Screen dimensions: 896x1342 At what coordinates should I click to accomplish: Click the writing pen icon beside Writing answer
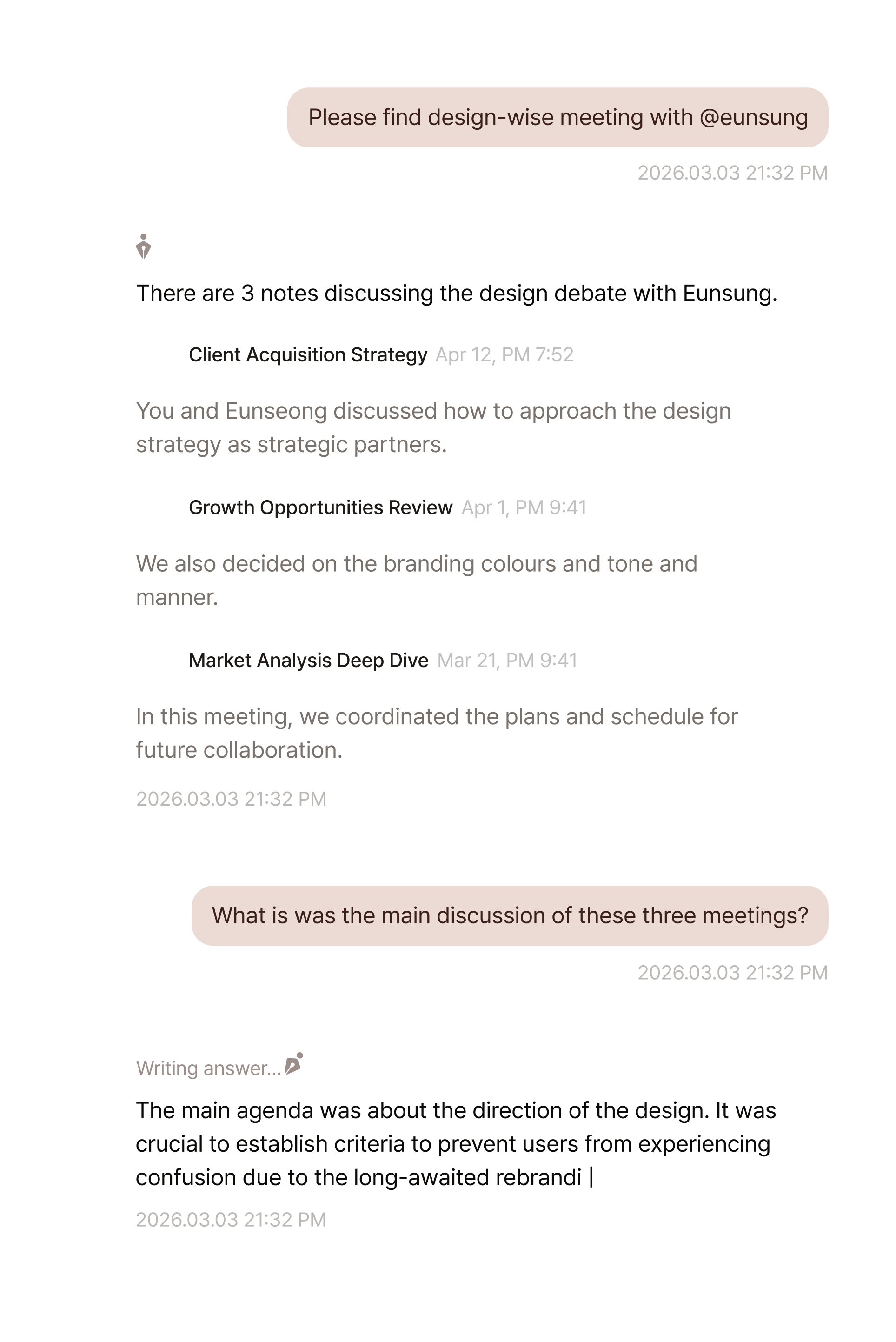[294, 1064]
